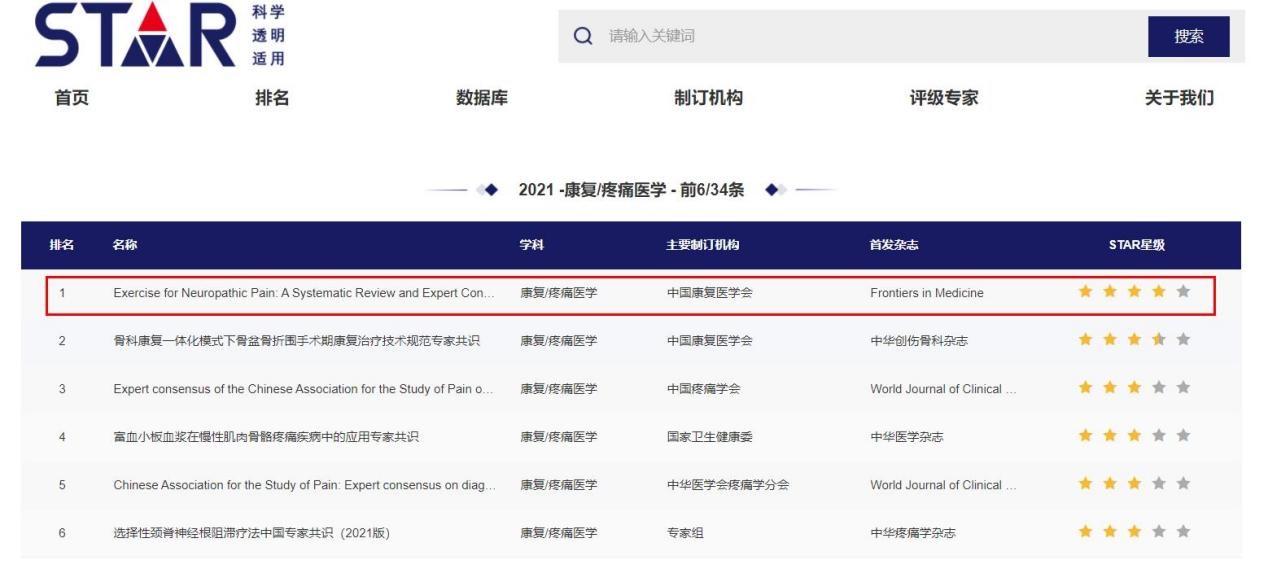Click the star rating in row 3
Image resolution: width=1268 pixels, height=569 pixels.
[x=1134, y=388]
